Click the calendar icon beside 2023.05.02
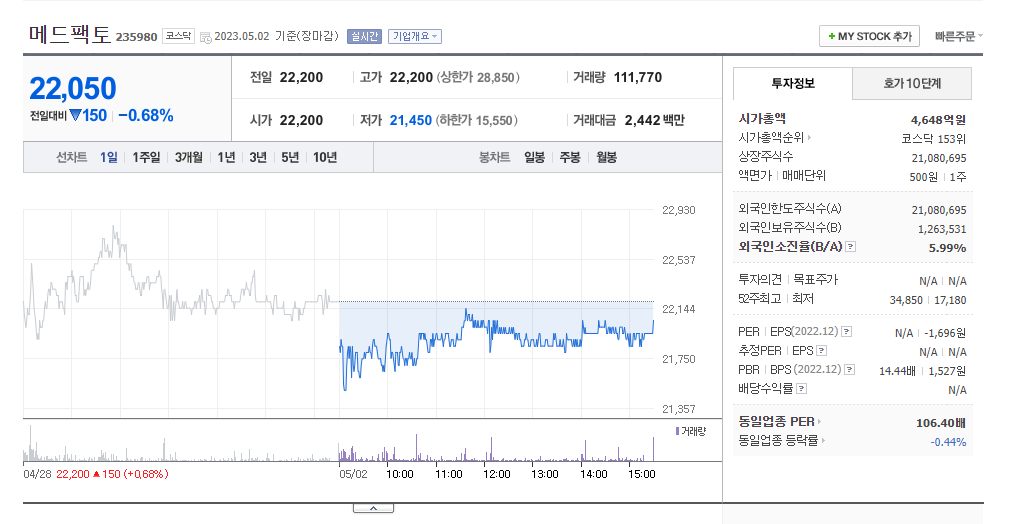This screenshot has width=1014, height=524. [x=206, y=38]
